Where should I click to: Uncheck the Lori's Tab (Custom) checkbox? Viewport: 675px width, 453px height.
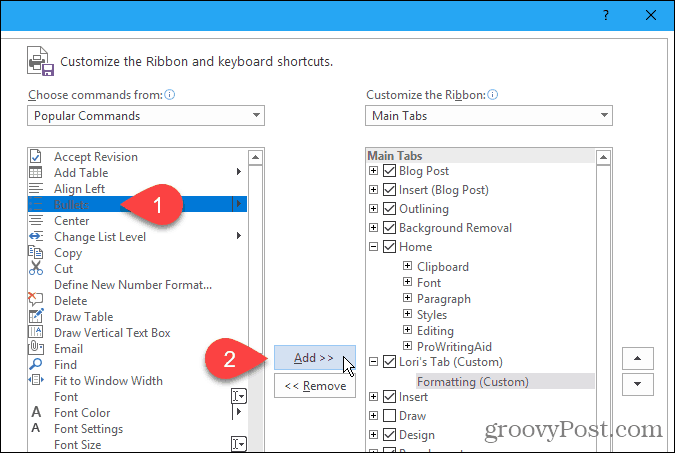tap(389, 361)
